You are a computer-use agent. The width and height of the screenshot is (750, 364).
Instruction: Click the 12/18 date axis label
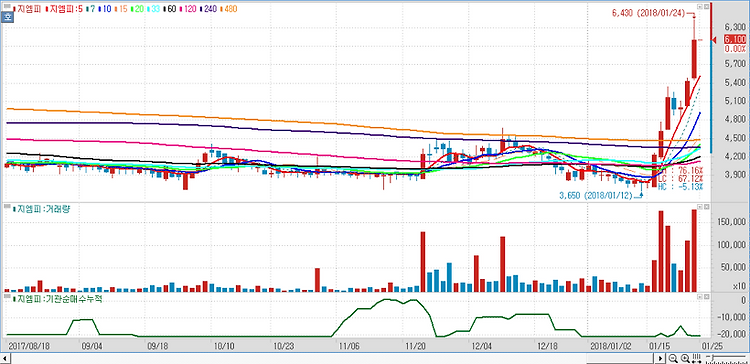click(x=548, y=345)
